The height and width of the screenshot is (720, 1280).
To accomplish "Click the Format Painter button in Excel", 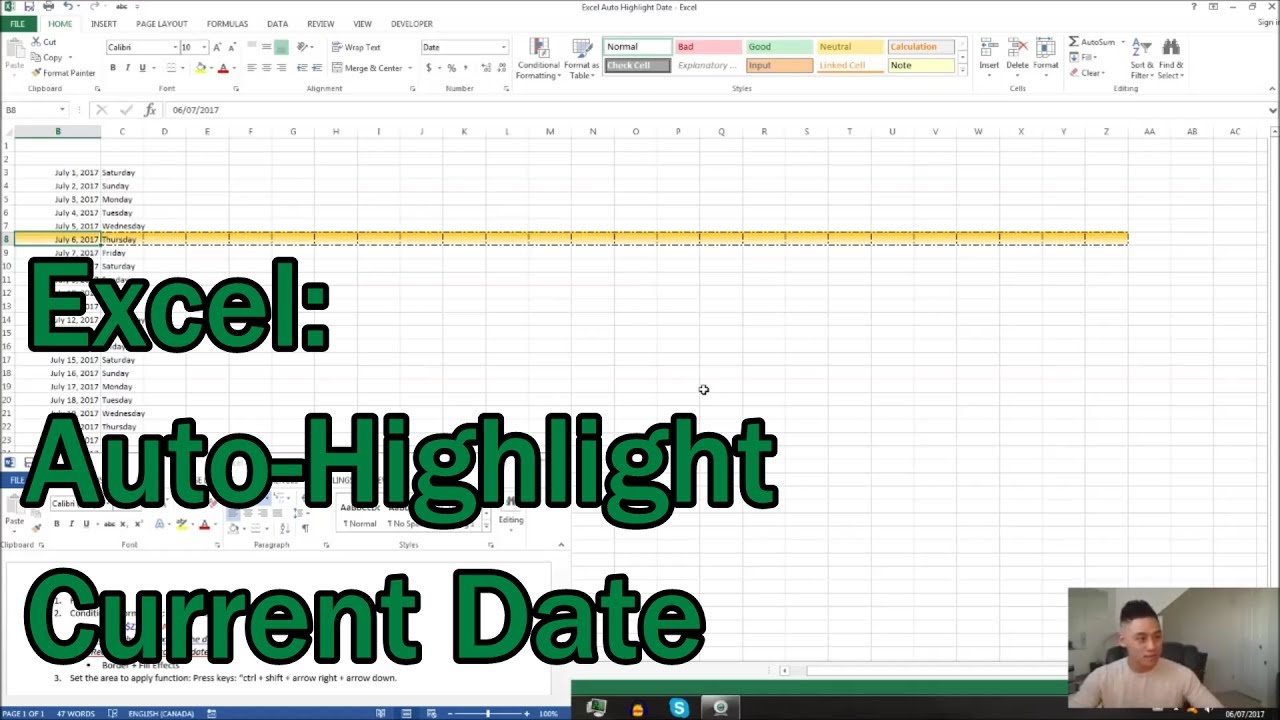I will [x=62, y=73].
